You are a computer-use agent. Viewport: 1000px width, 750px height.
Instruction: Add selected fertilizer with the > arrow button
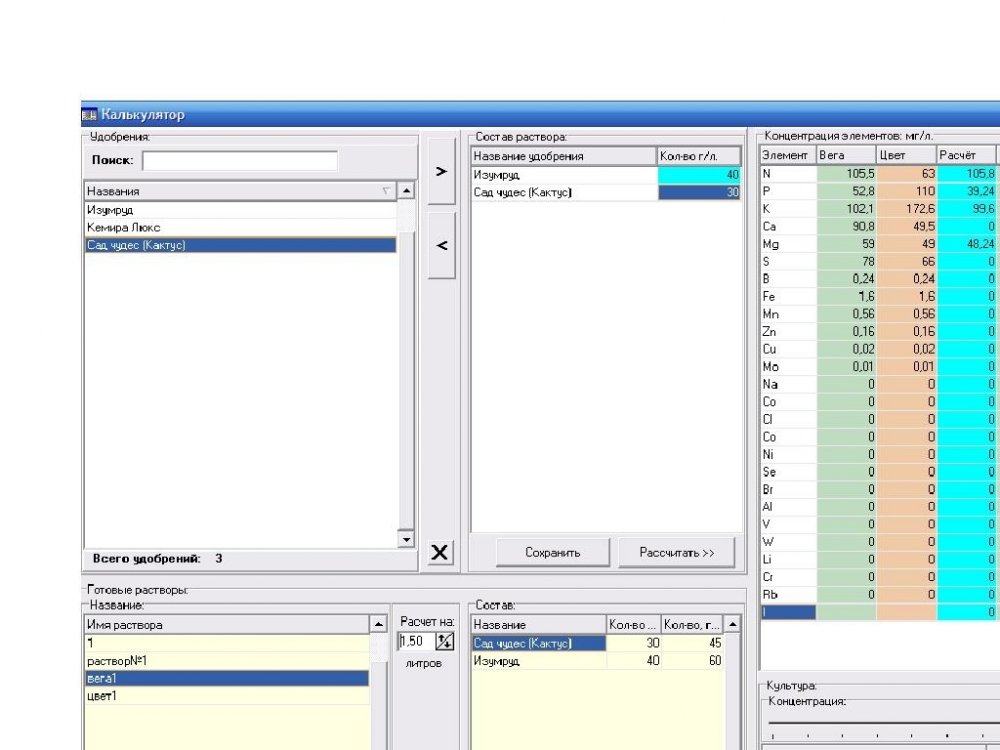click(441, 172)
